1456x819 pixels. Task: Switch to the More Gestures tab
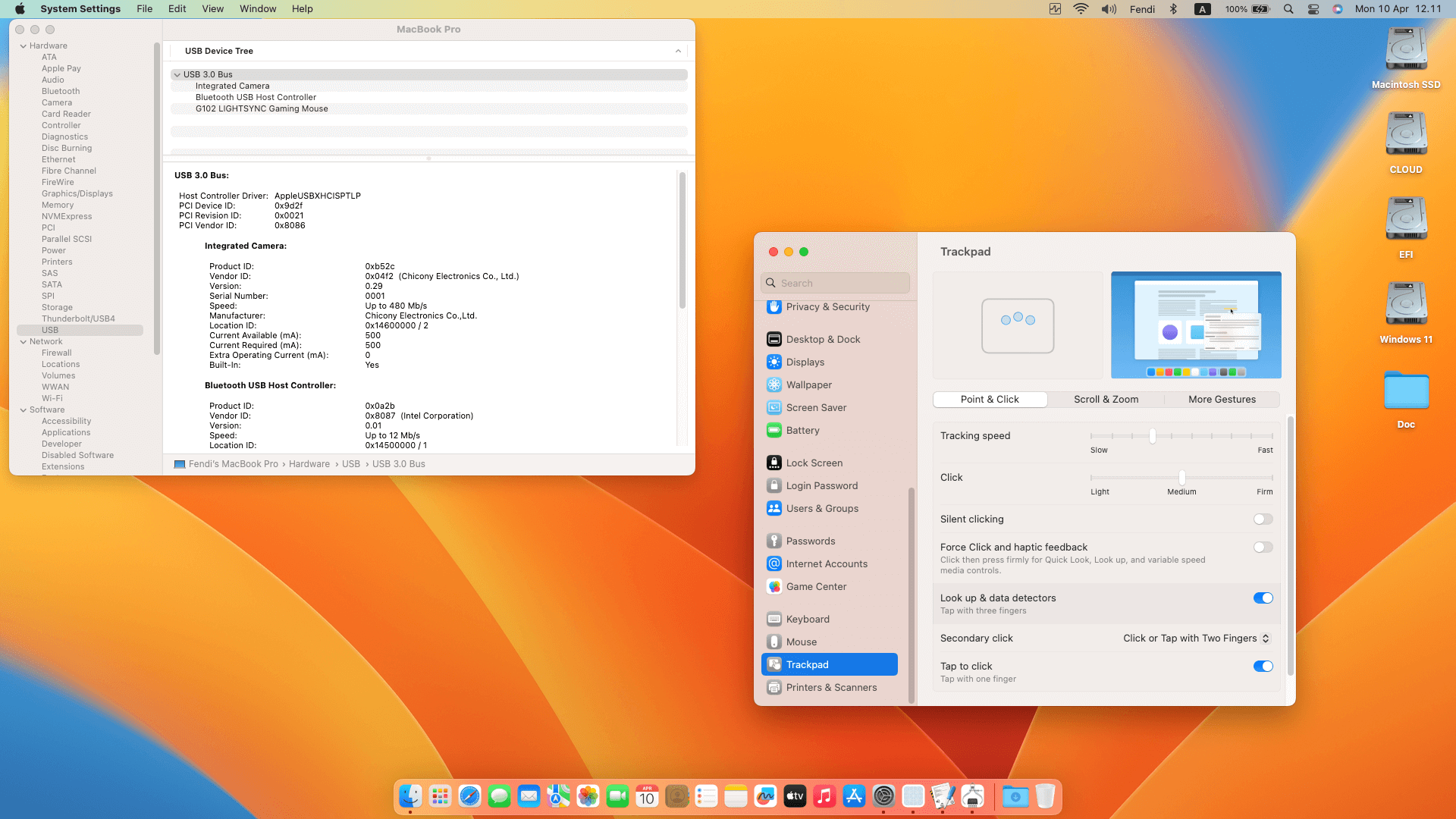tap(1222, 400)
